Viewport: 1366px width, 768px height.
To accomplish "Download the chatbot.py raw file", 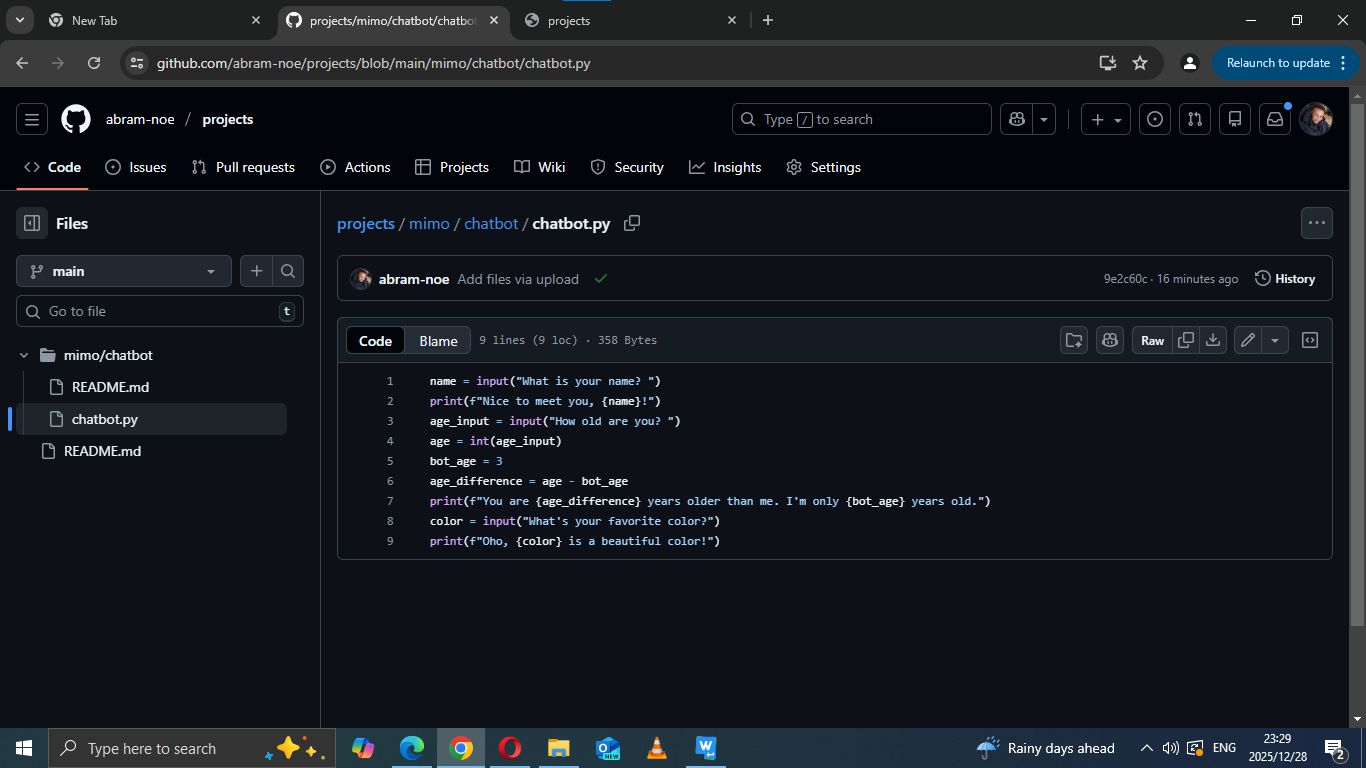I will click(1213, 340).
